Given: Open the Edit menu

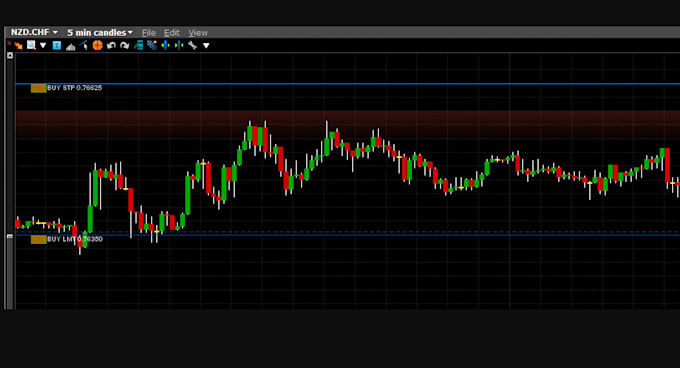Looking at the screenshot, I should [x=172, y=33].
